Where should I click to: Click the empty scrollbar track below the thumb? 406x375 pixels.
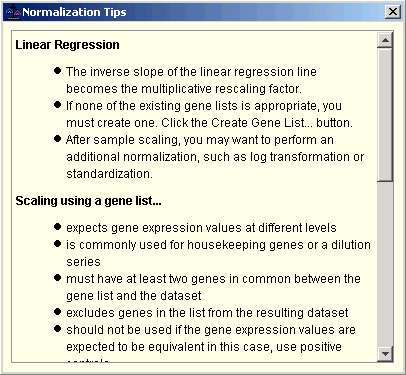(x=385, y=264)
